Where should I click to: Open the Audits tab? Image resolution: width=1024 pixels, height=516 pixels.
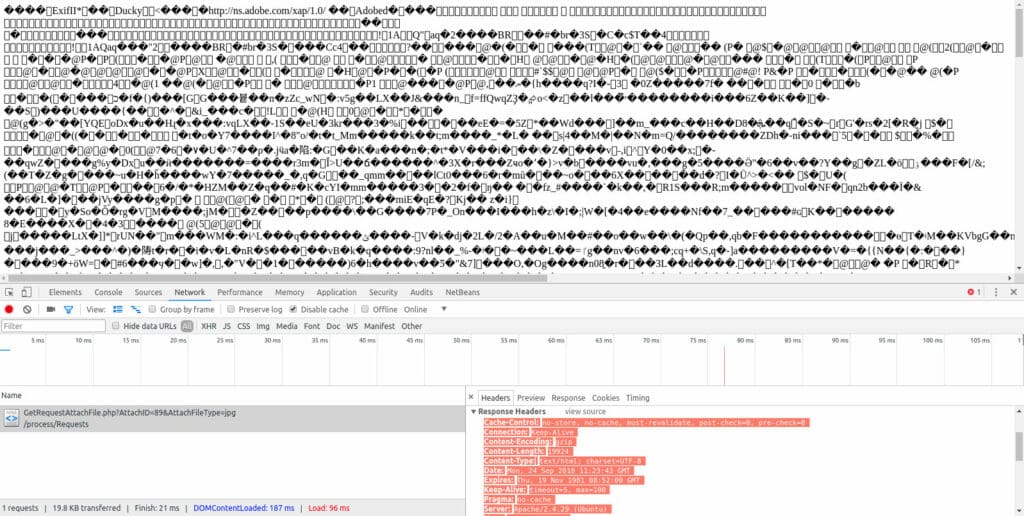(x=421, y=292)
